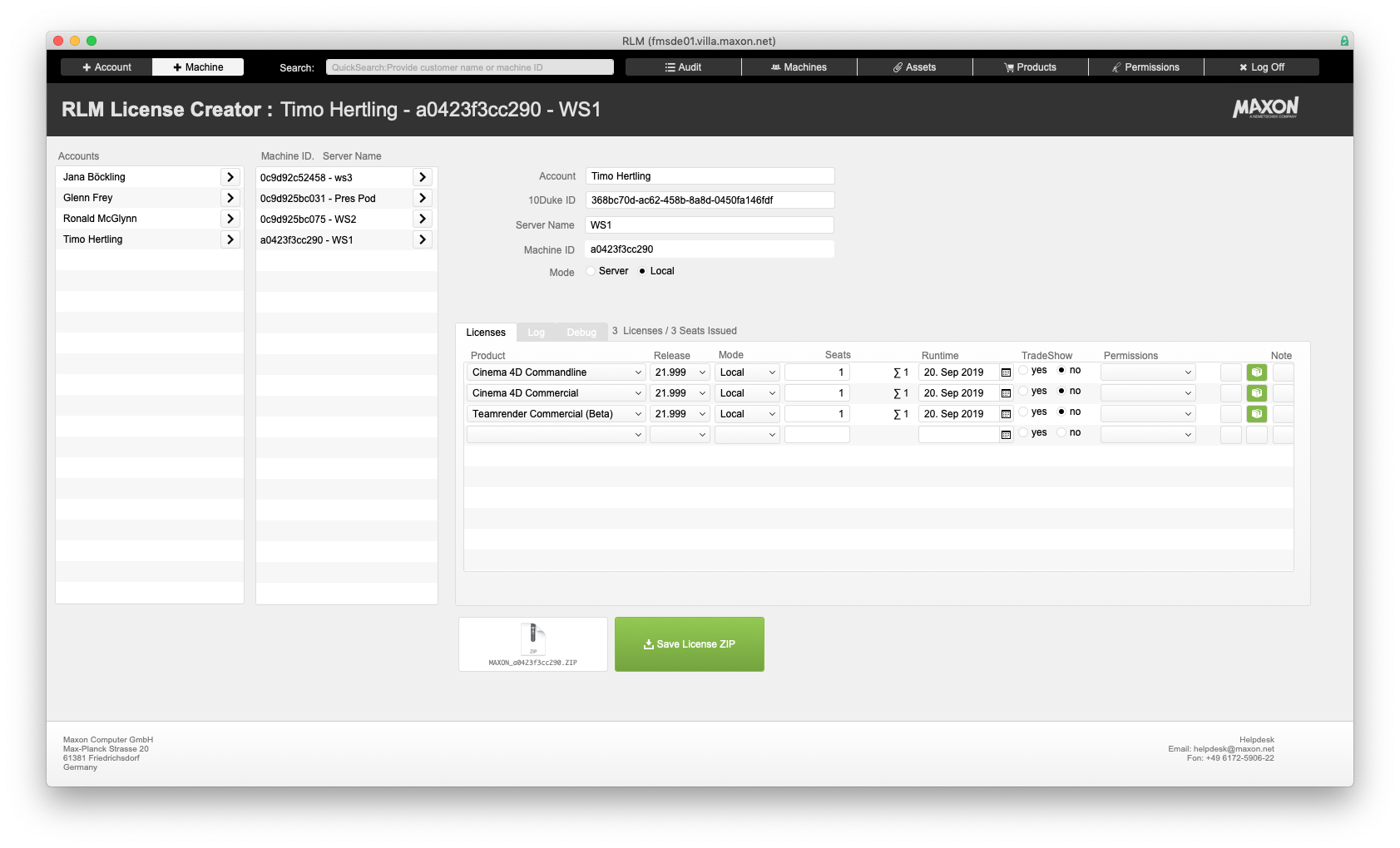1400x848 pixels.
Task: Open the Permissions menu item
Action: tap(1145, 67)
